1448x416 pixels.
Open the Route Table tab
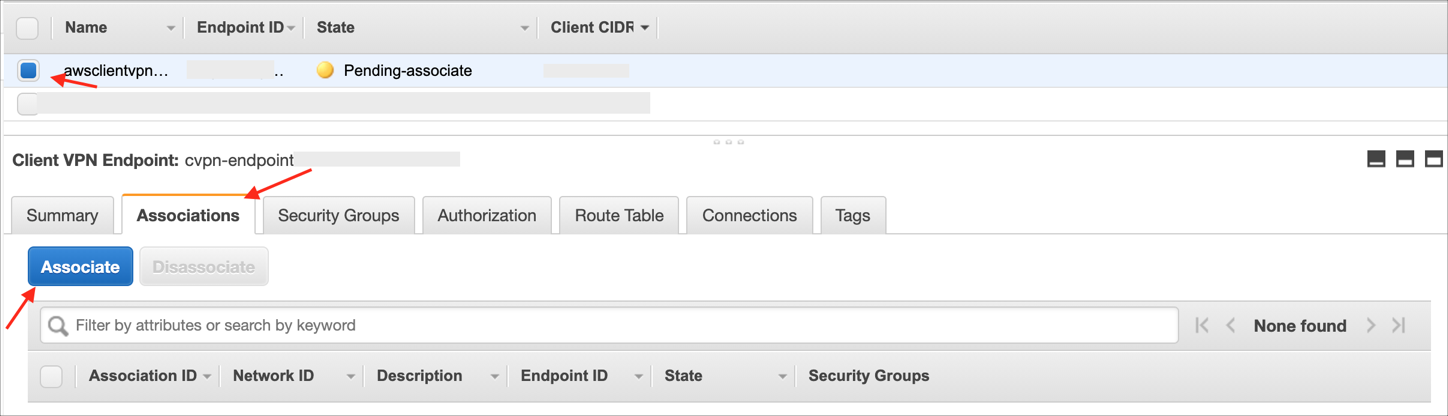(619, 216)
